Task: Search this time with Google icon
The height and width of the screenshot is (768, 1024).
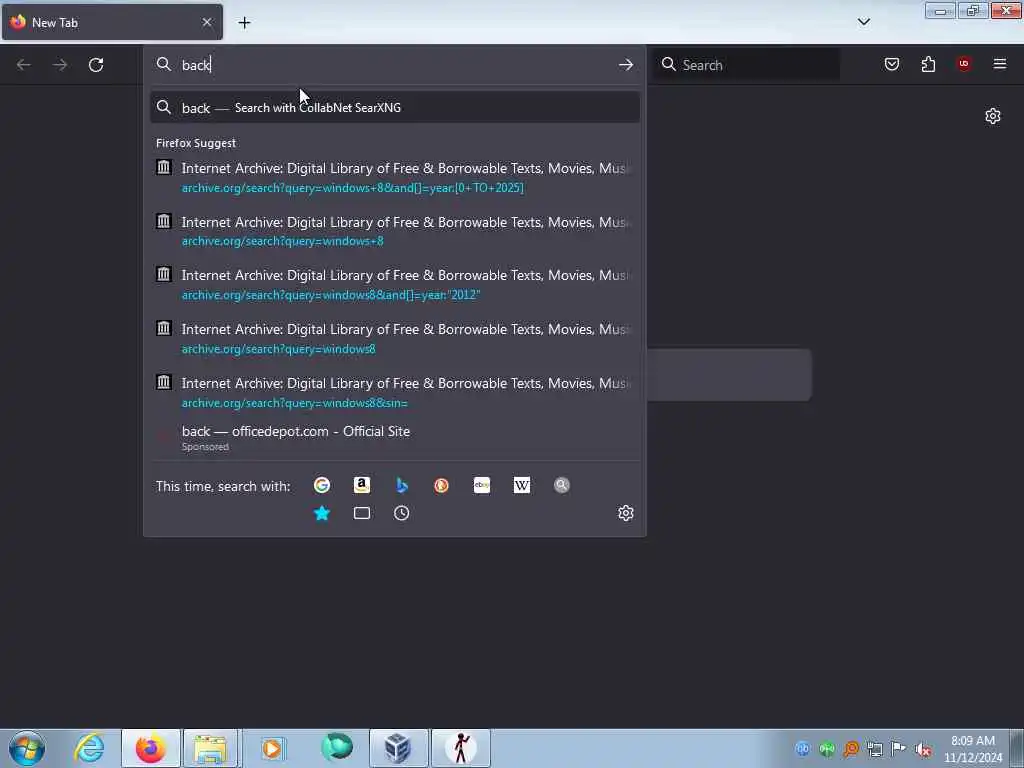Action: coord(321,485)
